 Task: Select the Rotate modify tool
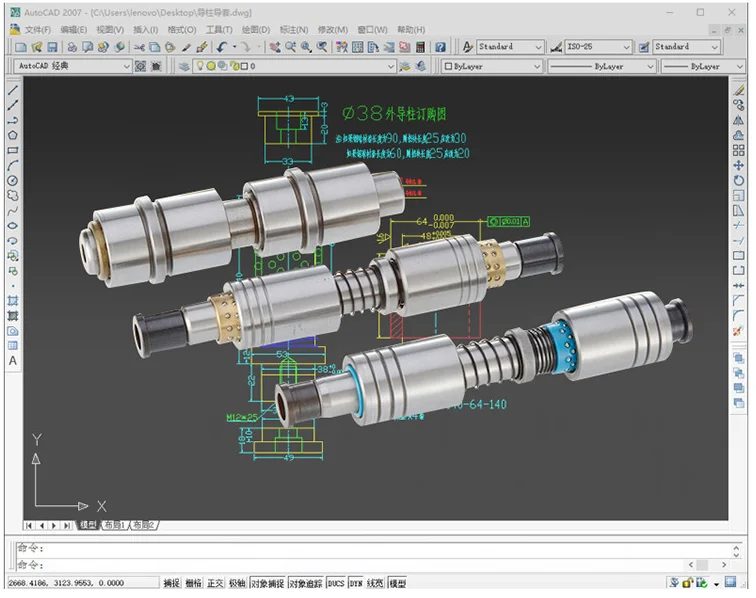point(739,180)
